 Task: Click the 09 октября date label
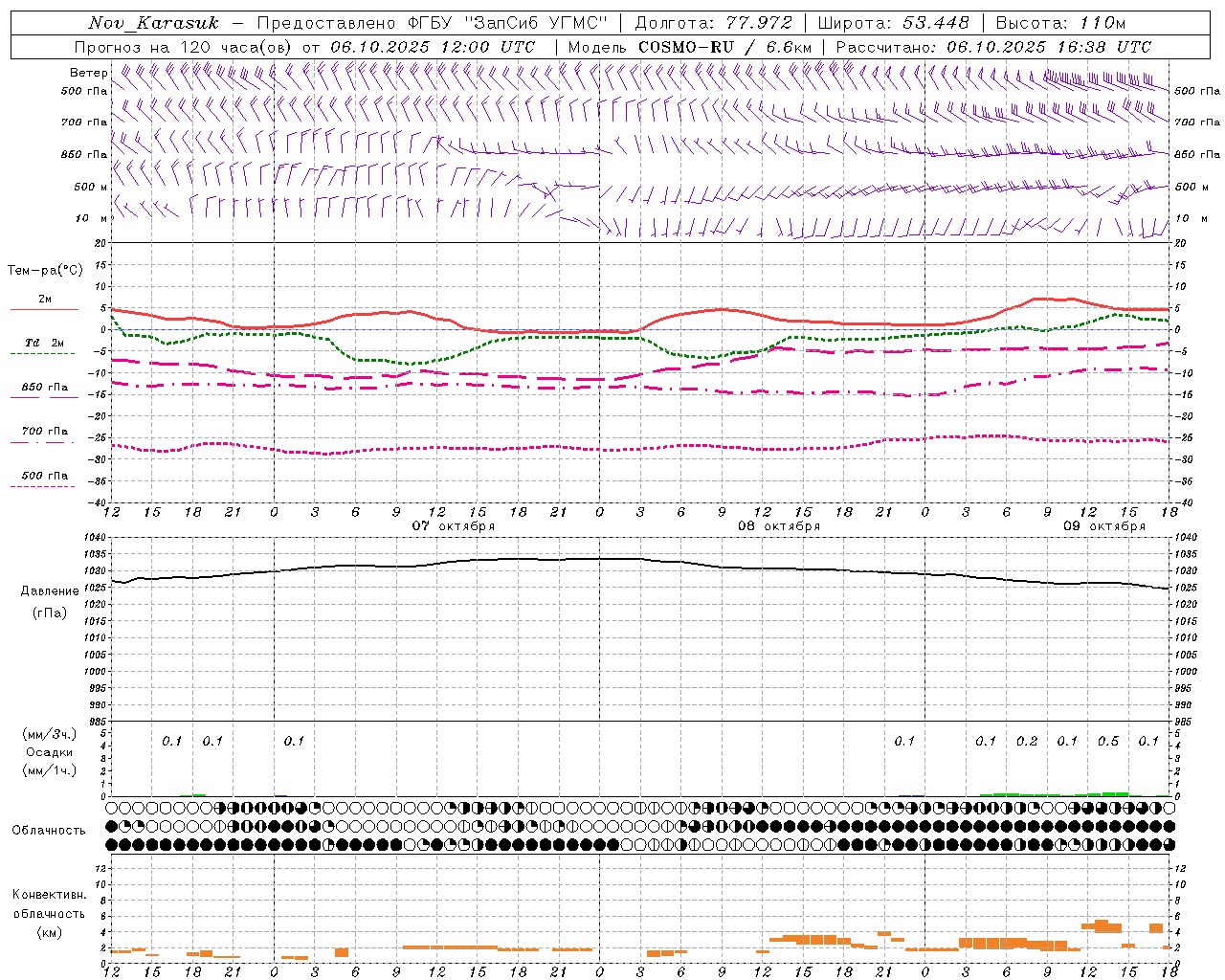click(x=1104, y=526)
